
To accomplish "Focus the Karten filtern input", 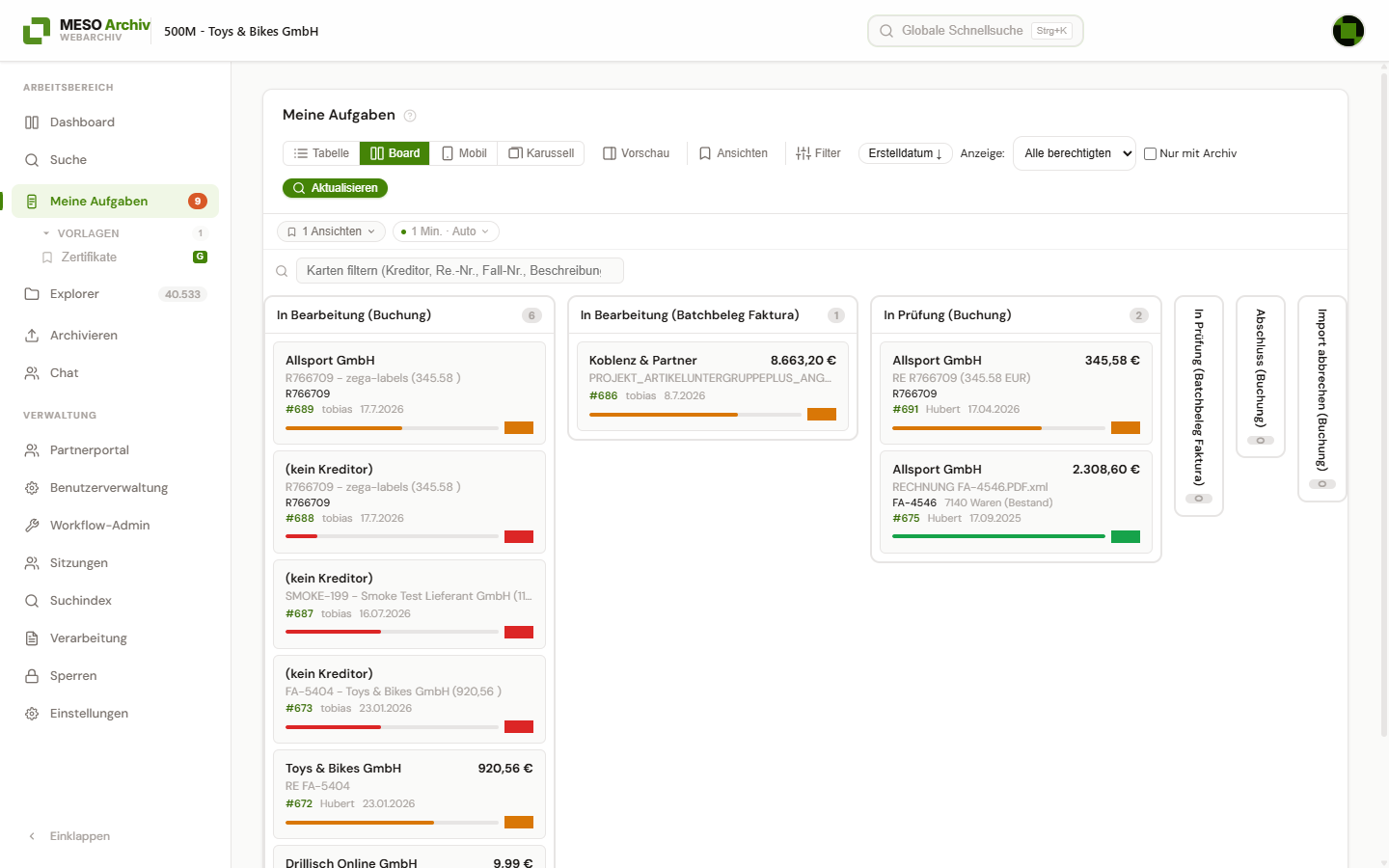I will pyautogui.click(x=460, y=271).
